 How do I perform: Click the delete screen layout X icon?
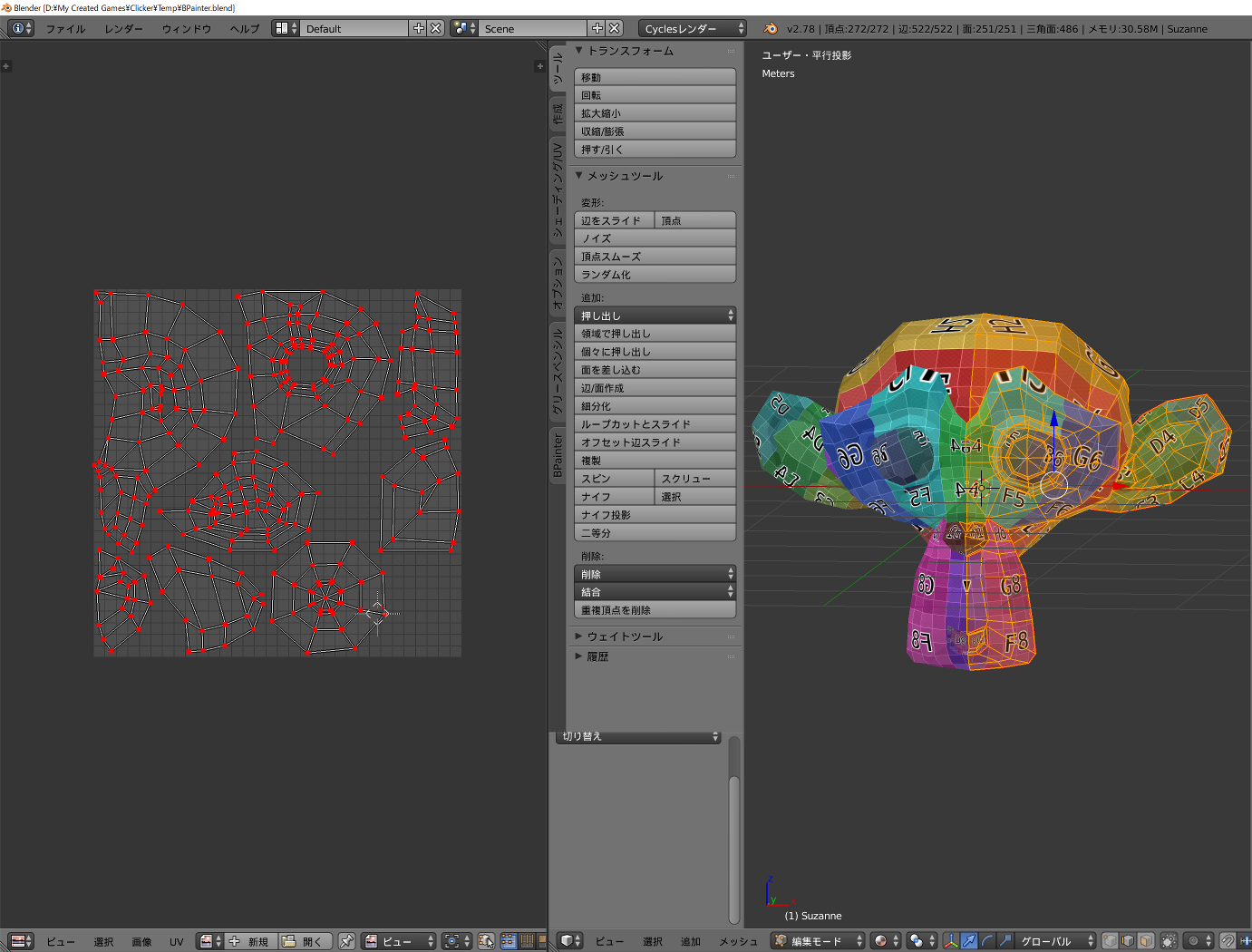coord(436,28)
